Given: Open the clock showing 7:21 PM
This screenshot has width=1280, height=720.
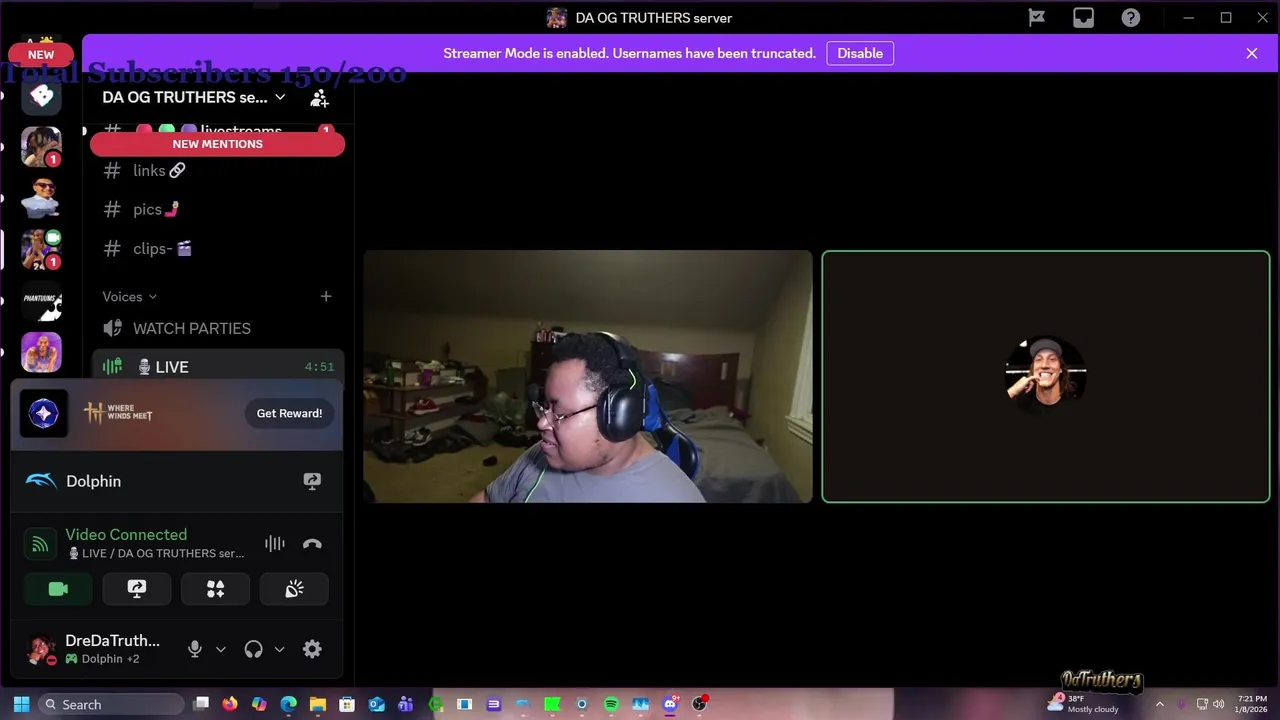Looking at the screenshot, I should (1252, 704).
